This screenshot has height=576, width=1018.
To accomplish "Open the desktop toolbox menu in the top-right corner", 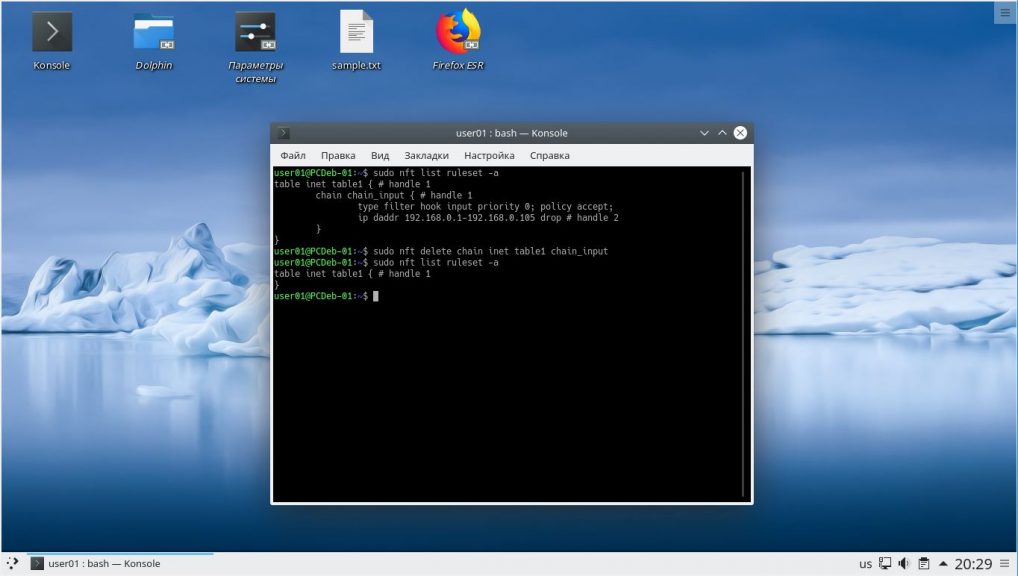I will pos(1005,13).
